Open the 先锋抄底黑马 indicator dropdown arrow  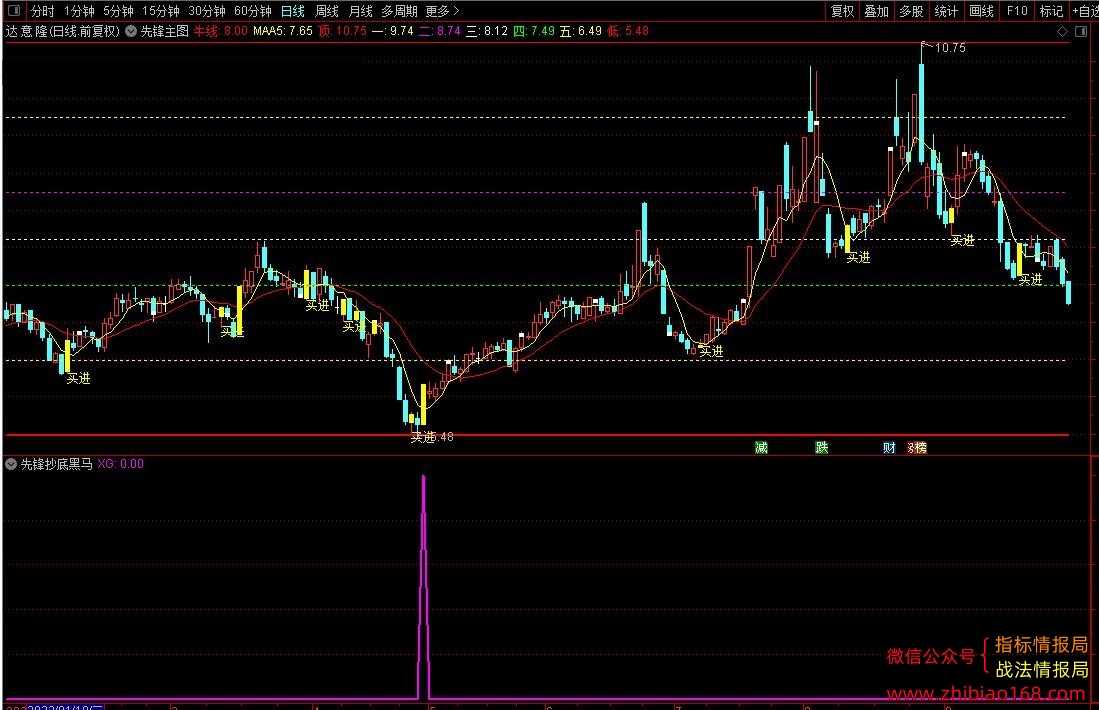(11, 464)
